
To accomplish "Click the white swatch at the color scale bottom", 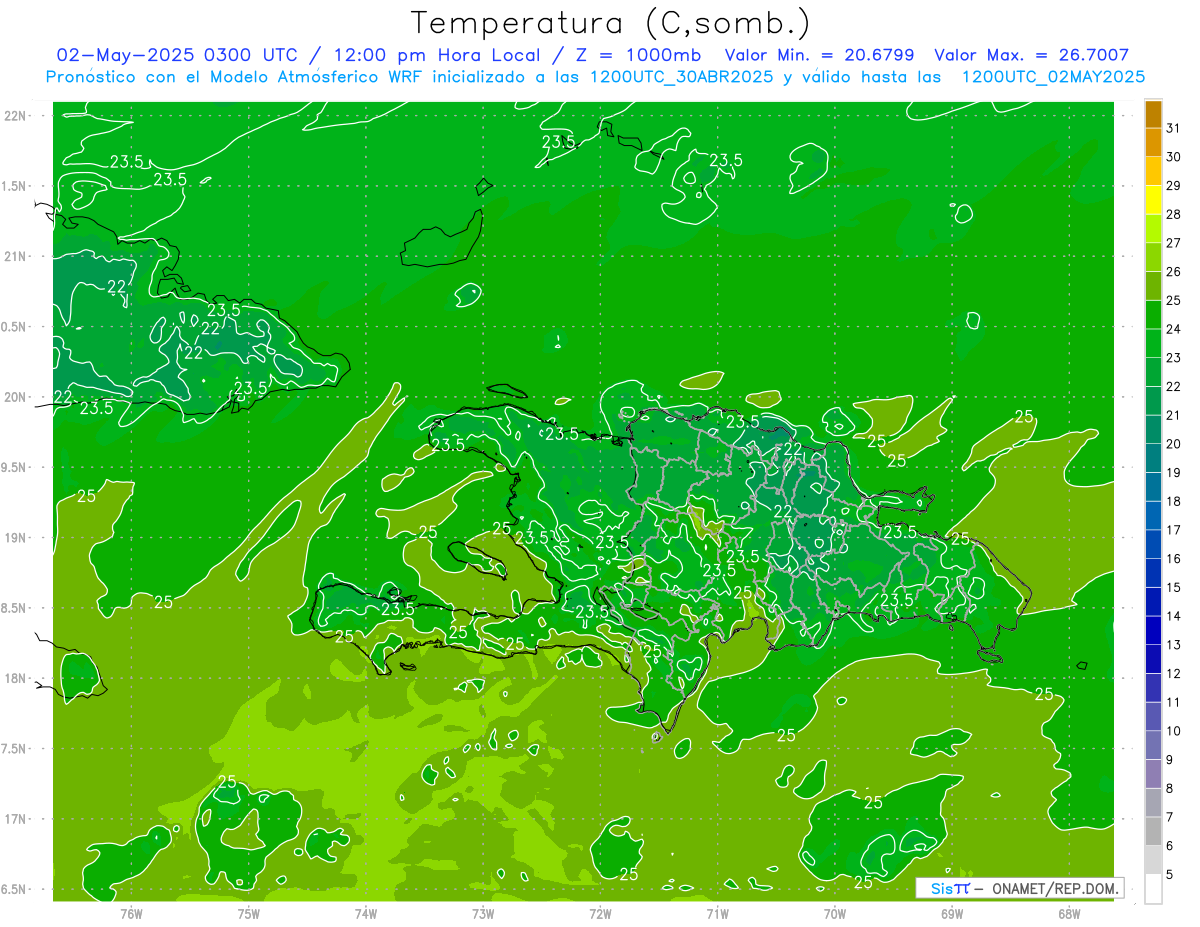I will pyautogui.click(x=1153, y=889).
